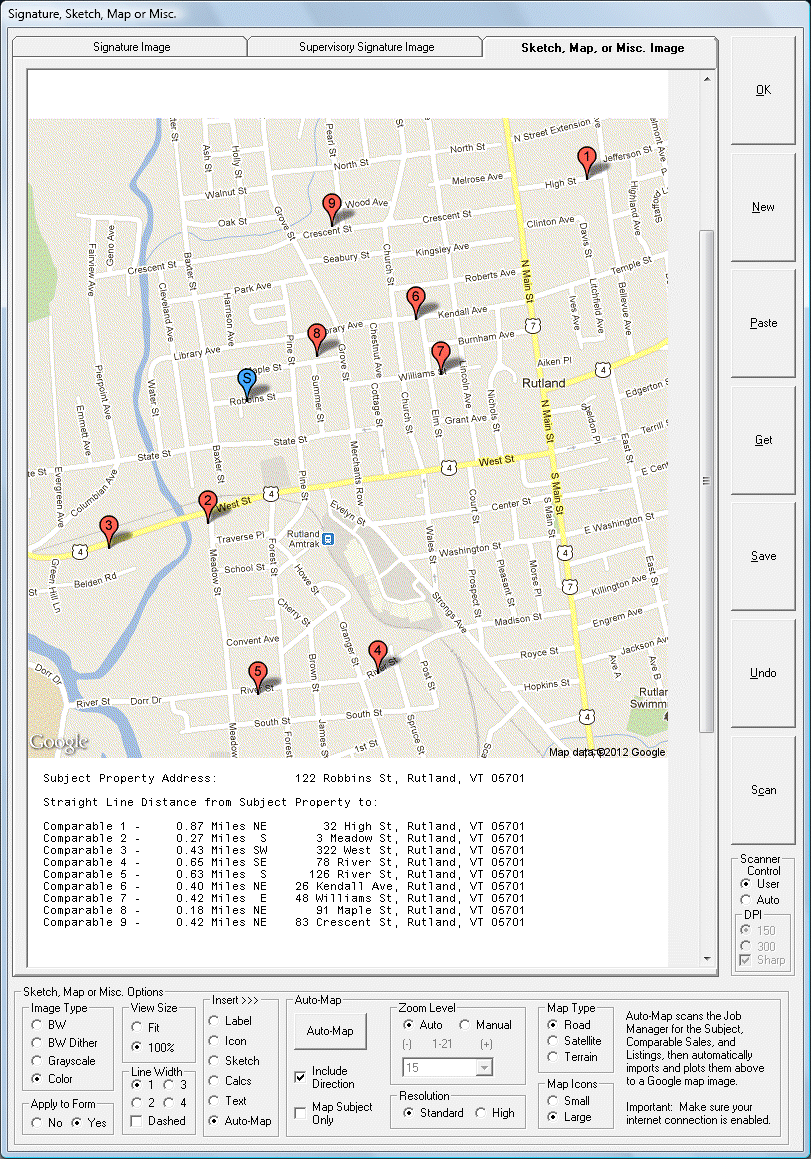811x1159 pixels.
Task: Select Insert Auto-Map option
Action: [240, 1121]
